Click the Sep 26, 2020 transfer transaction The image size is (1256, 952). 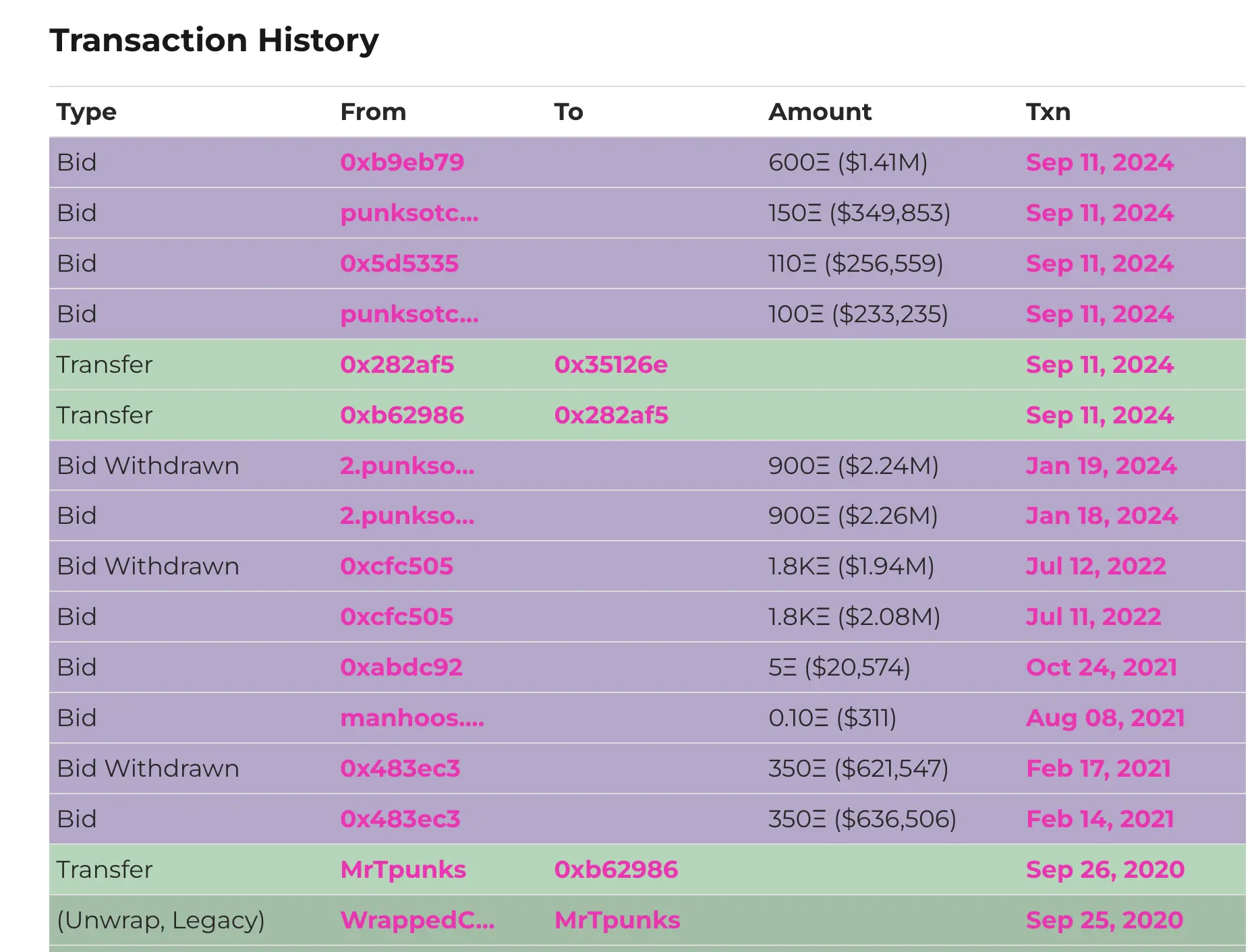[x=1105, y=870]
